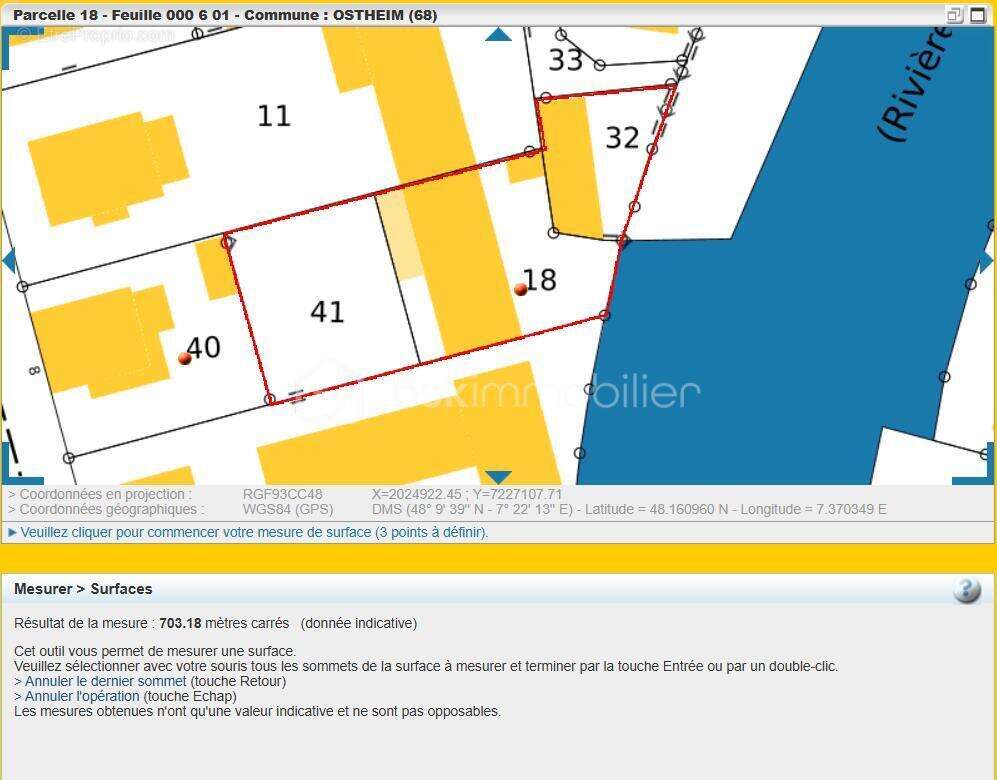Click the 'Mesurer > Surfaces' heading
The image size is (997, 780).
[83, 589]
